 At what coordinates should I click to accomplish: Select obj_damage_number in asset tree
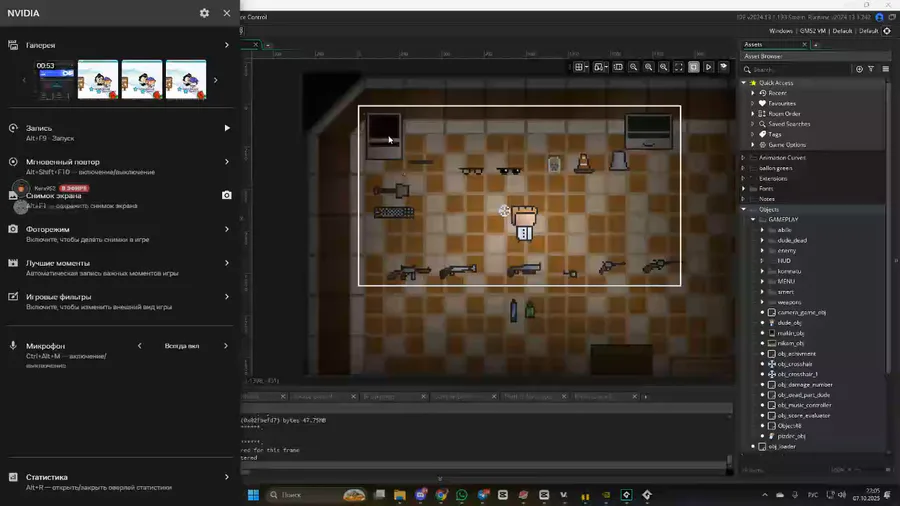[805, 385]
